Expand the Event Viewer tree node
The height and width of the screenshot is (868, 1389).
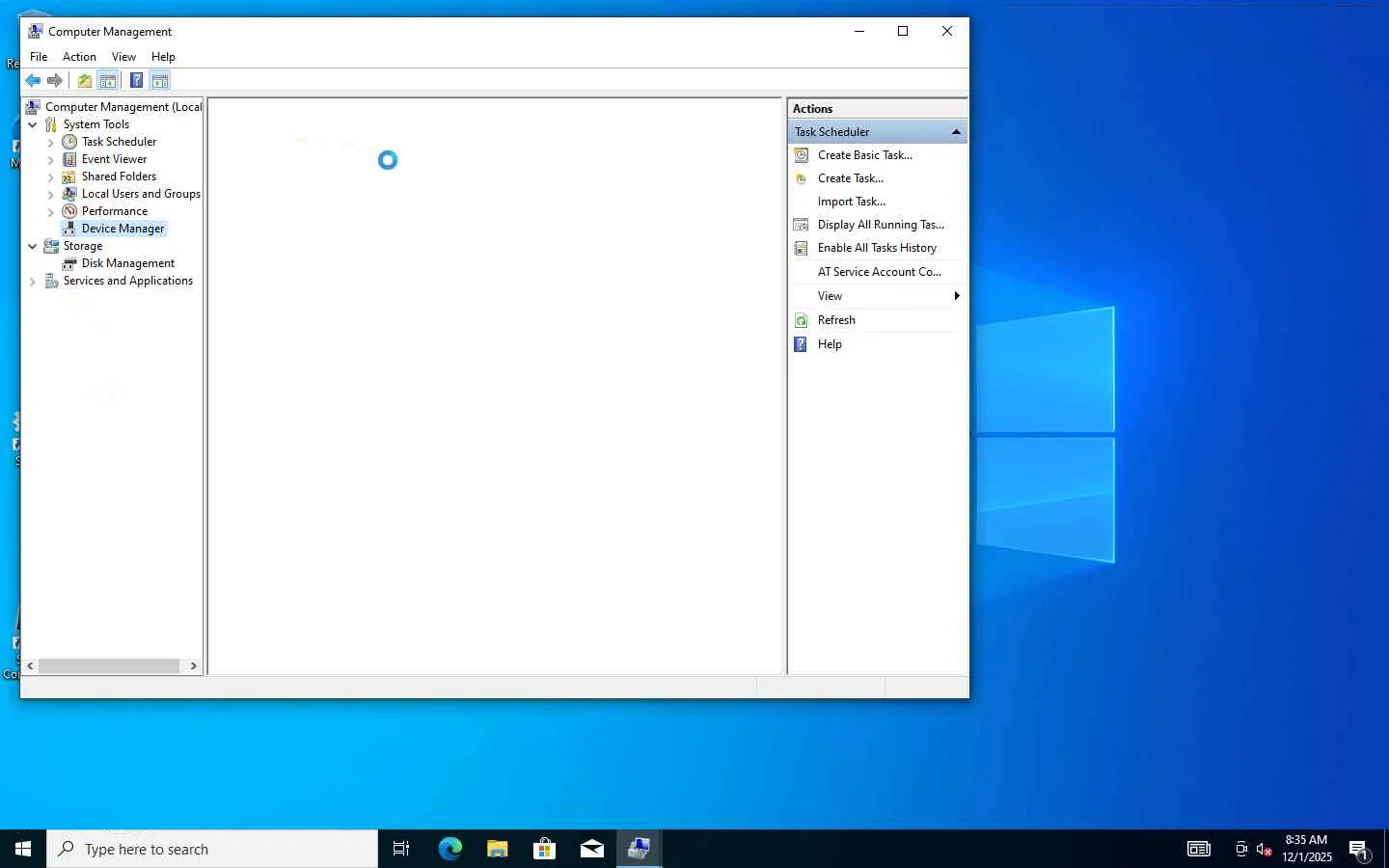[51, 159]
